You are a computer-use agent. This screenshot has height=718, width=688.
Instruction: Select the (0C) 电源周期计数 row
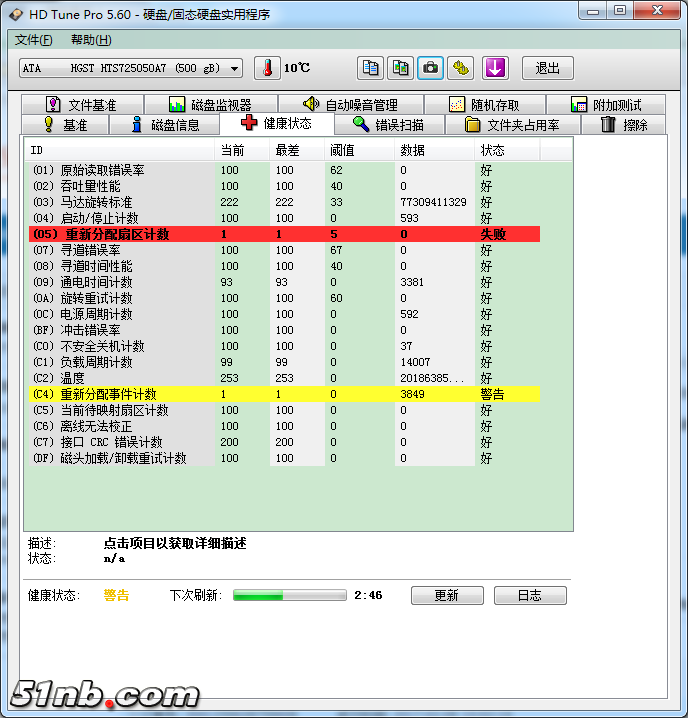click(x=284, y=314)
